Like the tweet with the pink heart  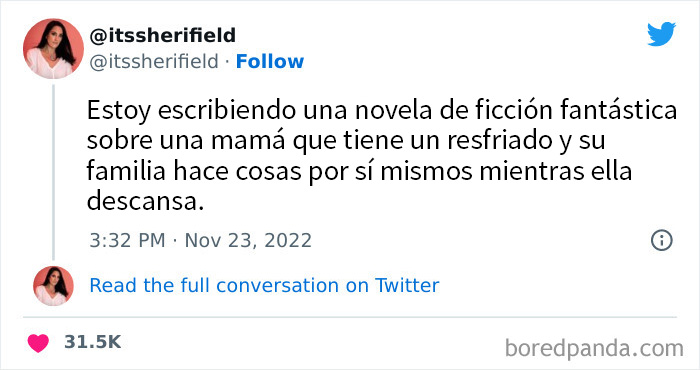click(38, 343)
